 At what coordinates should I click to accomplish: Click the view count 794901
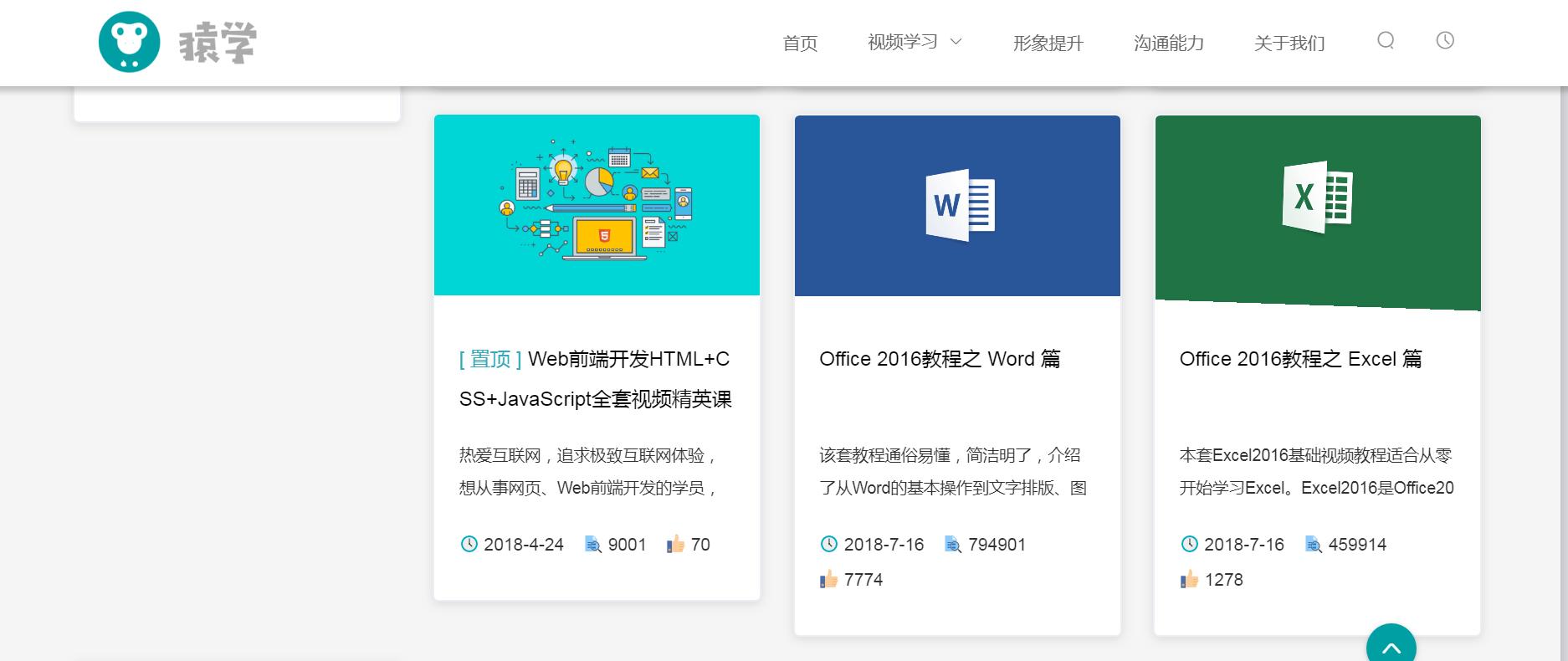997,545
